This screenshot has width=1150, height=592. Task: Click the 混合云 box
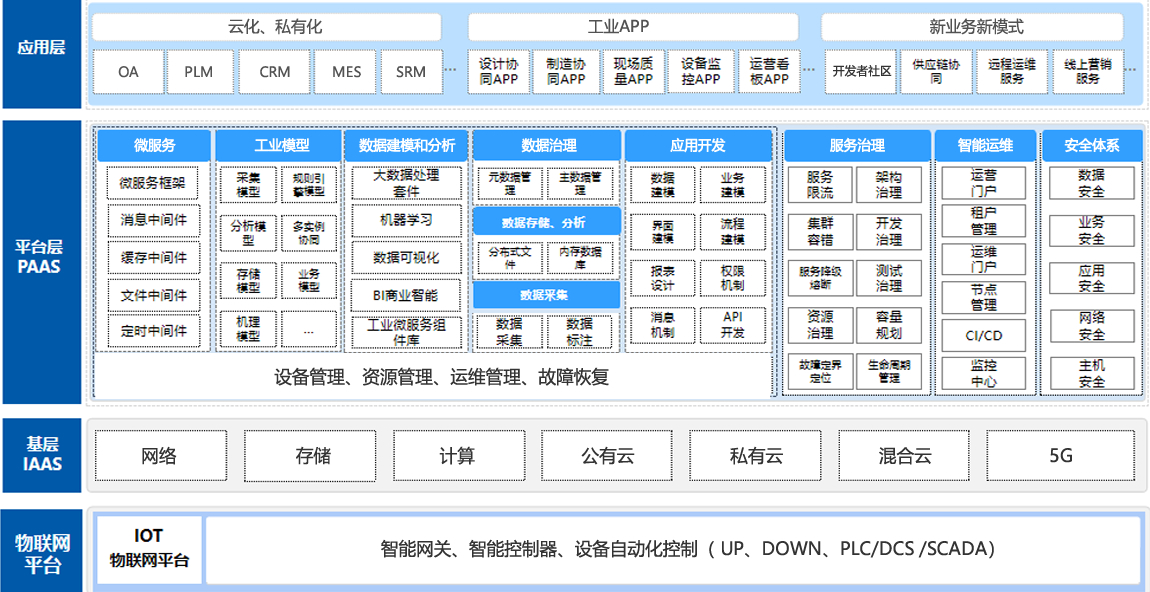click(x=905, y=456)
